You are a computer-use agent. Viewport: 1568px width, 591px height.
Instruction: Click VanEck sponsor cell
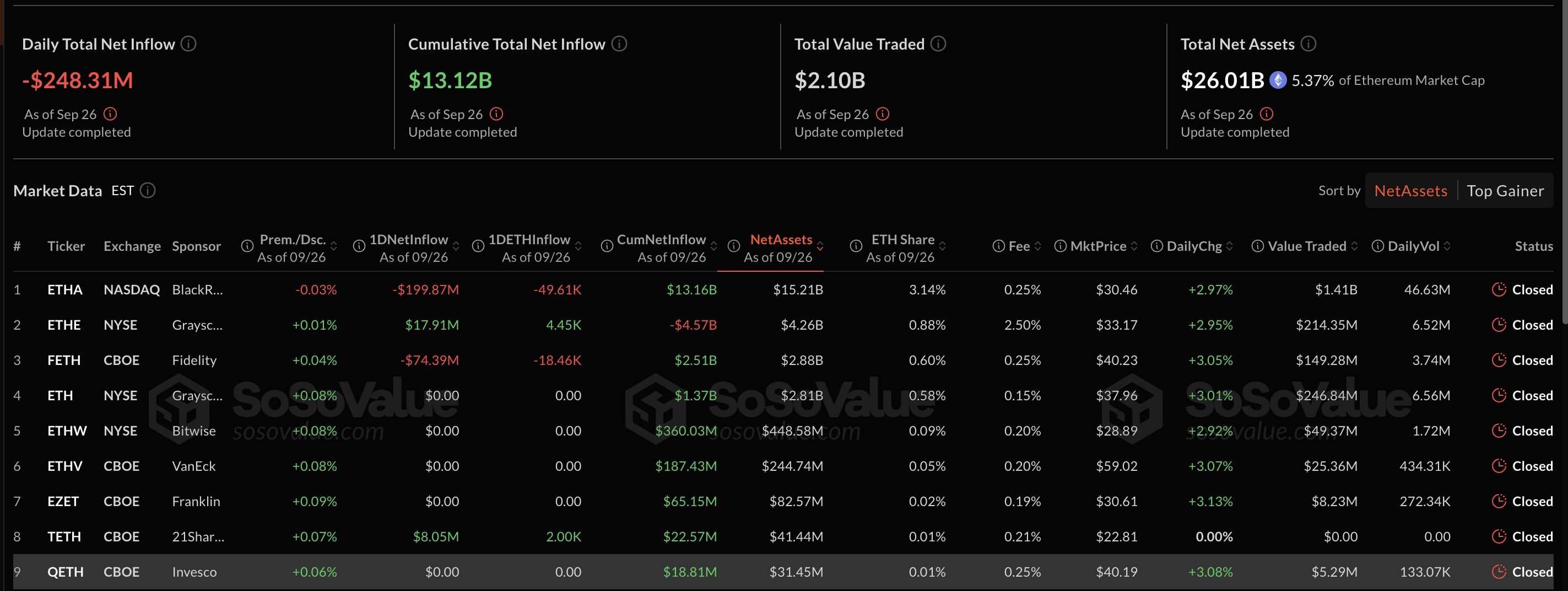pos(193,466)
